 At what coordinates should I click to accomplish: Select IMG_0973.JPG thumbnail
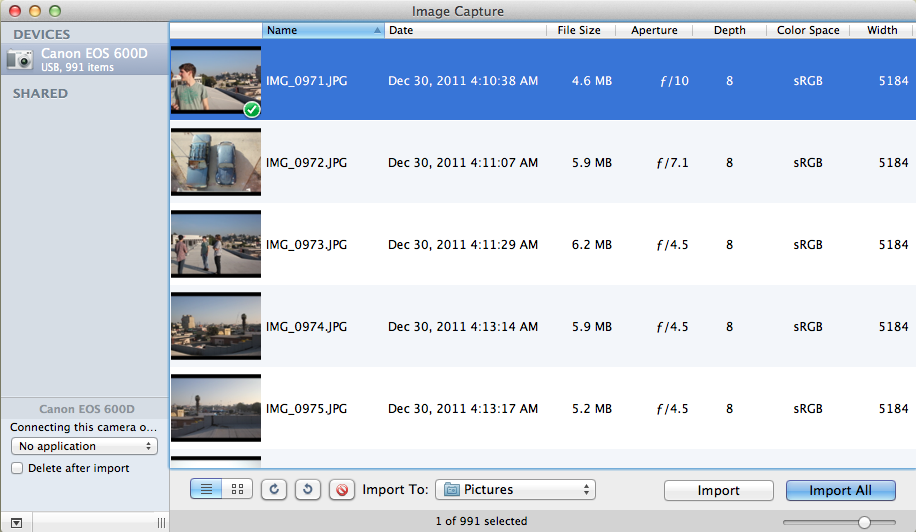click(x=216, y=245)
